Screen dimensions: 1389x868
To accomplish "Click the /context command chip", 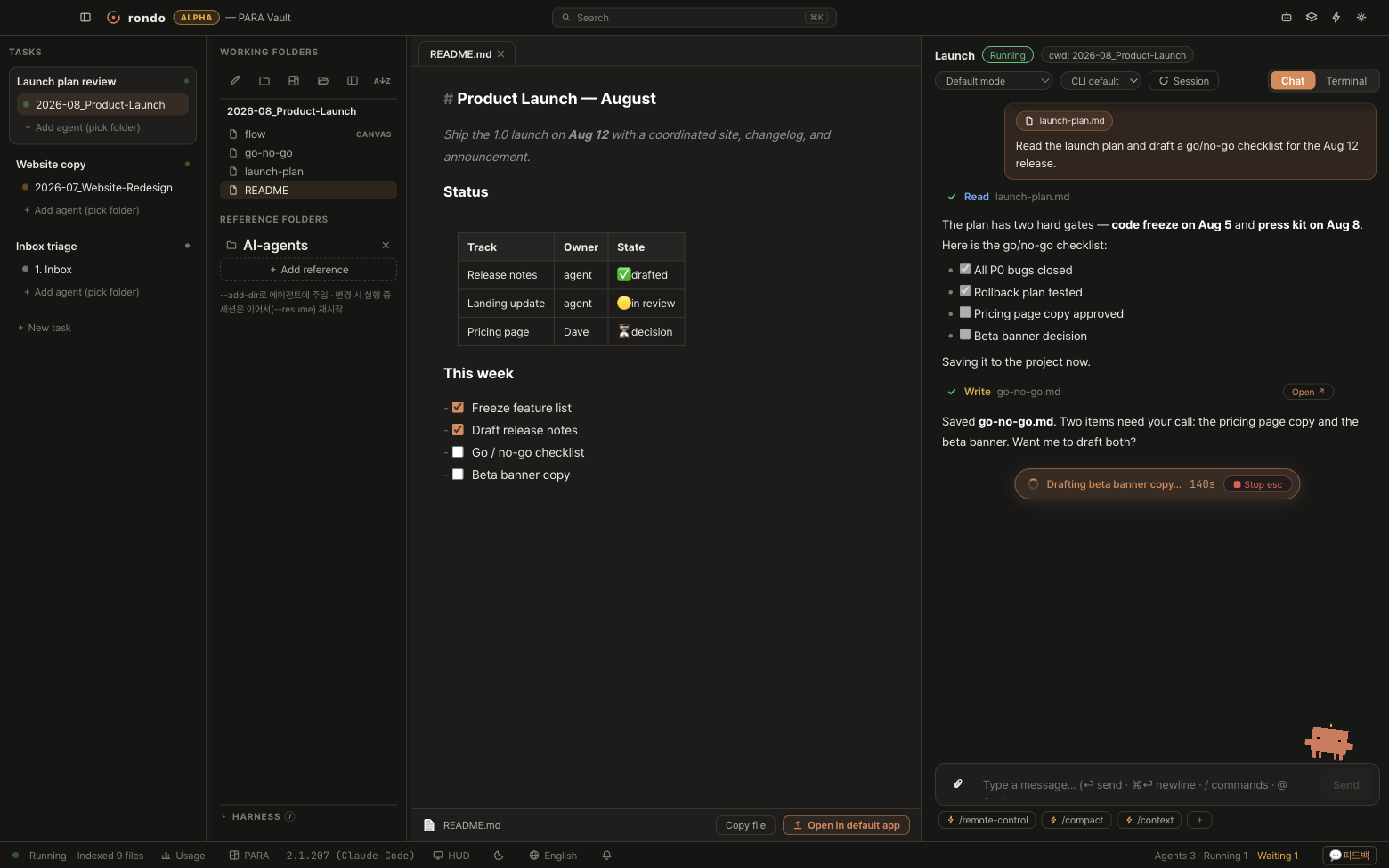I will 1149,820.
